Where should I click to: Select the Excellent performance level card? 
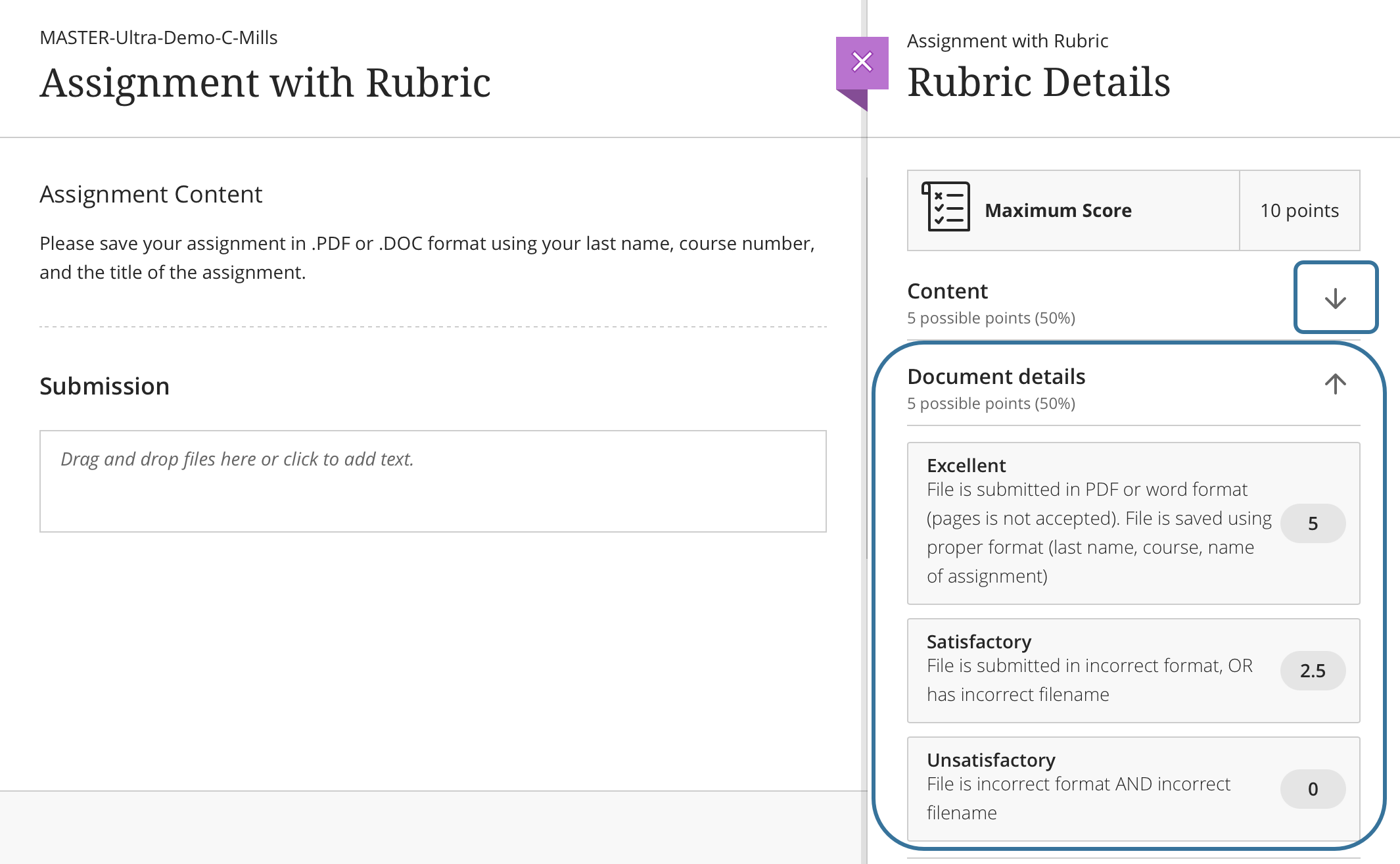coord(1117,523)
